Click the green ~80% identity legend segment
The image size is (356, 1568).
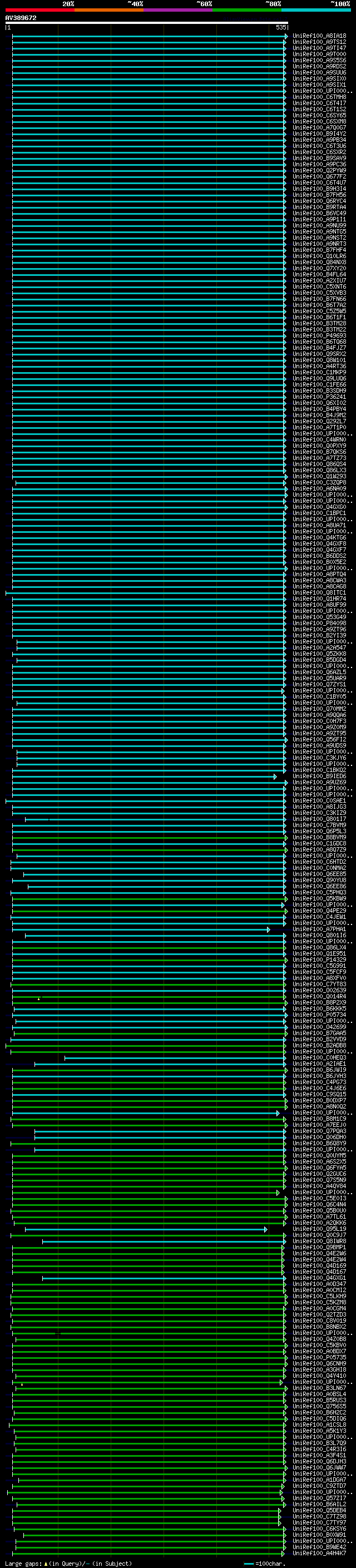[247, 10]
